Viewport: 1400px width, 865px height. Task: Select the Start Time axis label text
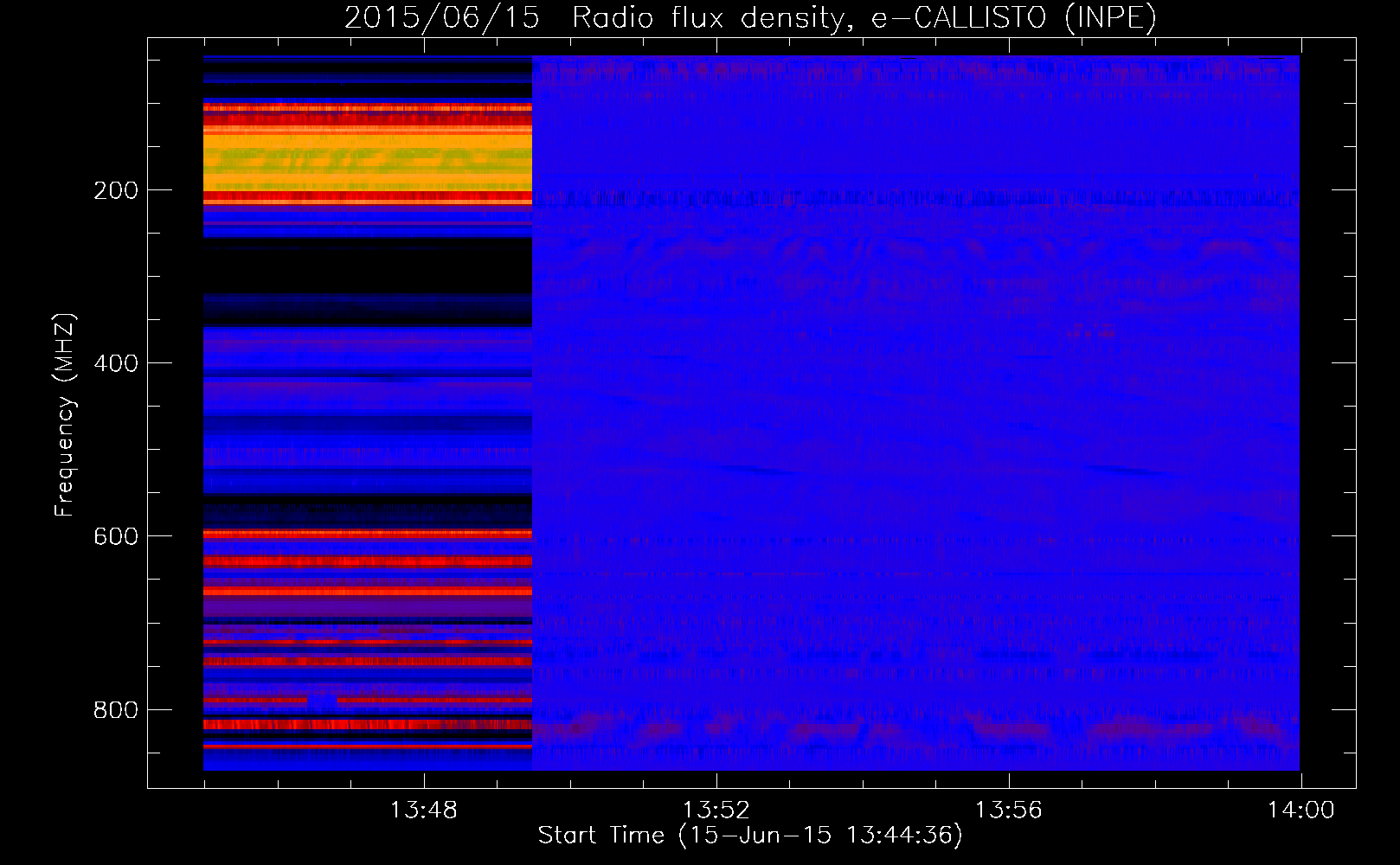(750, 836)
